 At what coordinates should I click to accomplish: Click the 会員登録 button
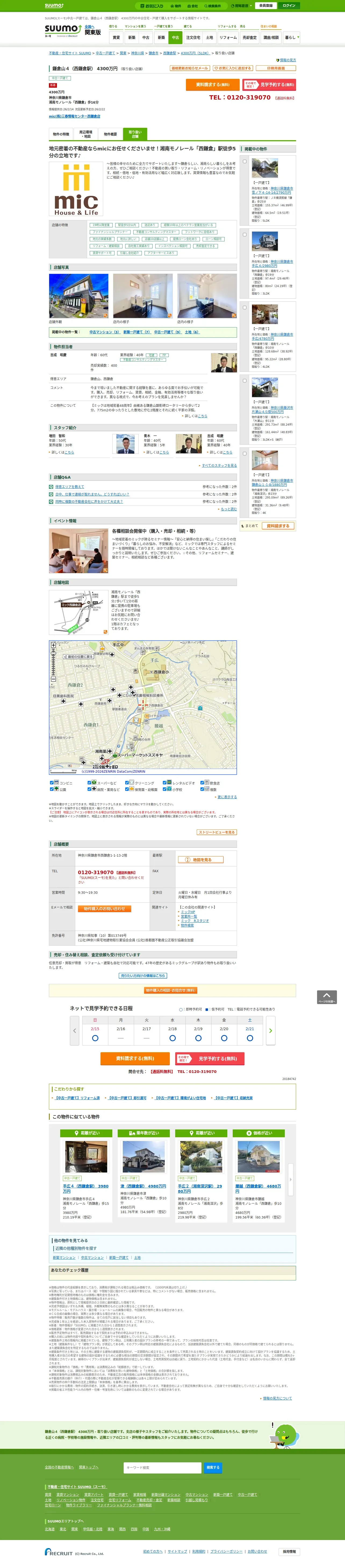(x=265, y=5)
